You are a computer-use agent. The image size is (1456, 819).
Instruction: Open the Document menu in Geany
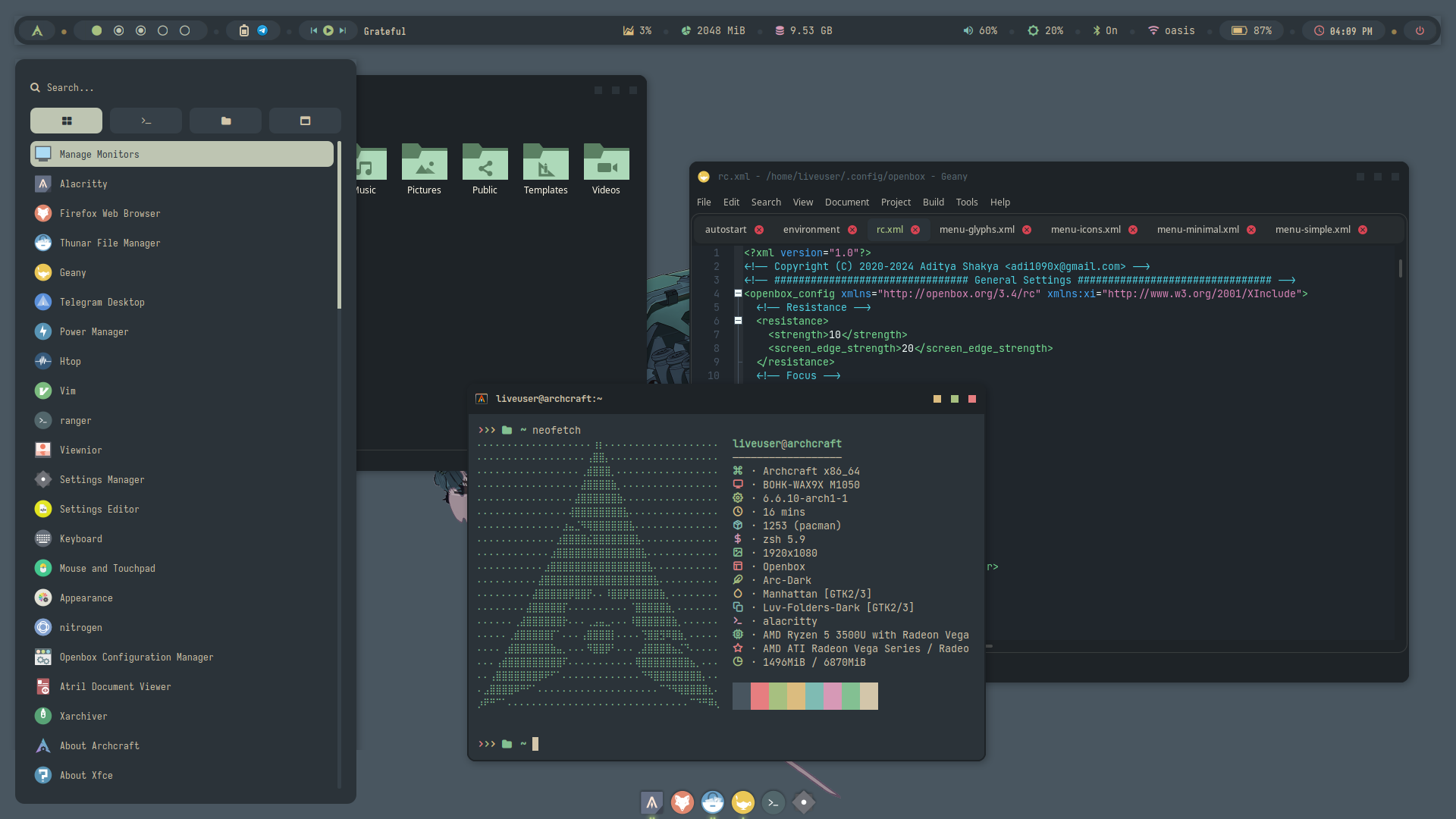(846, 202)
